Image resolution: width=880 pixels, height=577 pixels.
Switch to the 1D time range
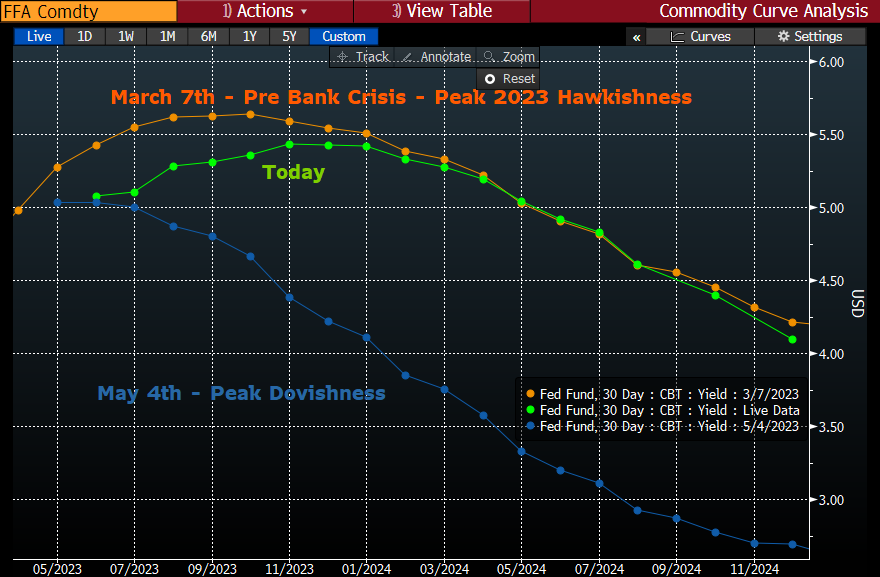(85, 36)
